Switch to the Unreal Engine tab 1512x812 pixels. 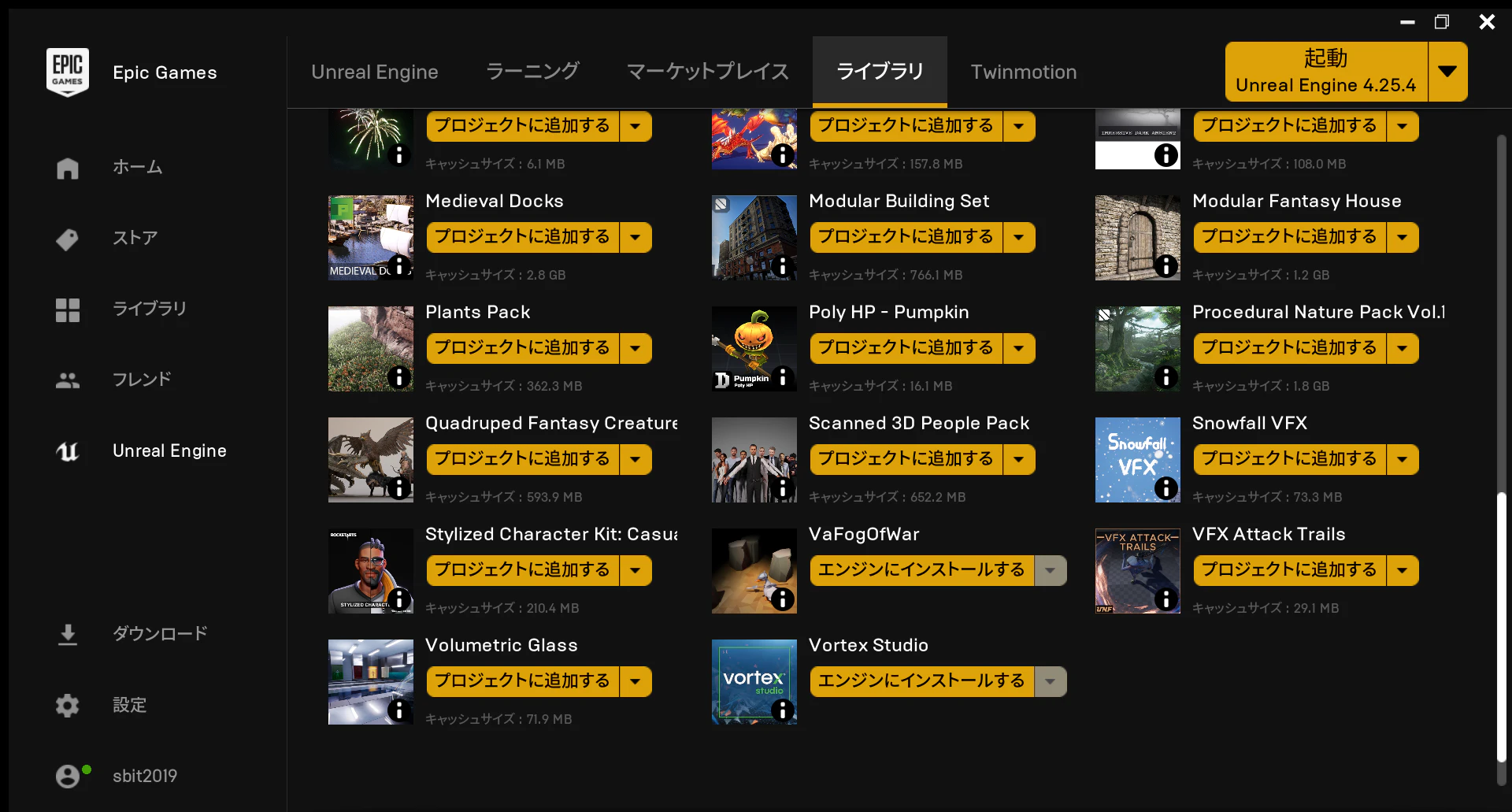[375, 72]
